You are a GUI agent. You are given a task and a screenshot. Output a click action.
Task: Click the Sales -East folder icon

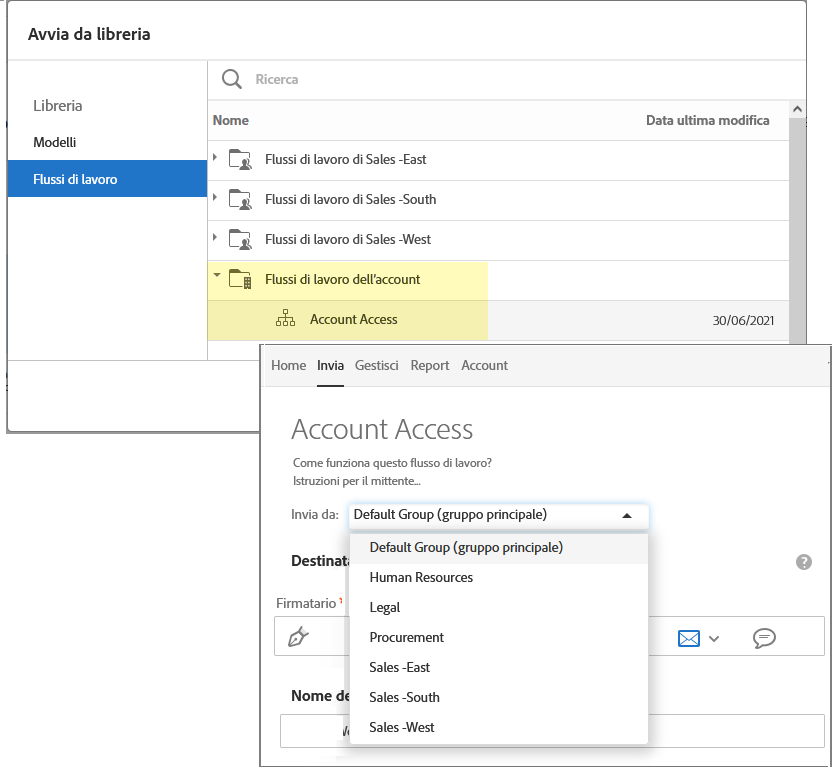pyautogui.click(x=240, y=159)
